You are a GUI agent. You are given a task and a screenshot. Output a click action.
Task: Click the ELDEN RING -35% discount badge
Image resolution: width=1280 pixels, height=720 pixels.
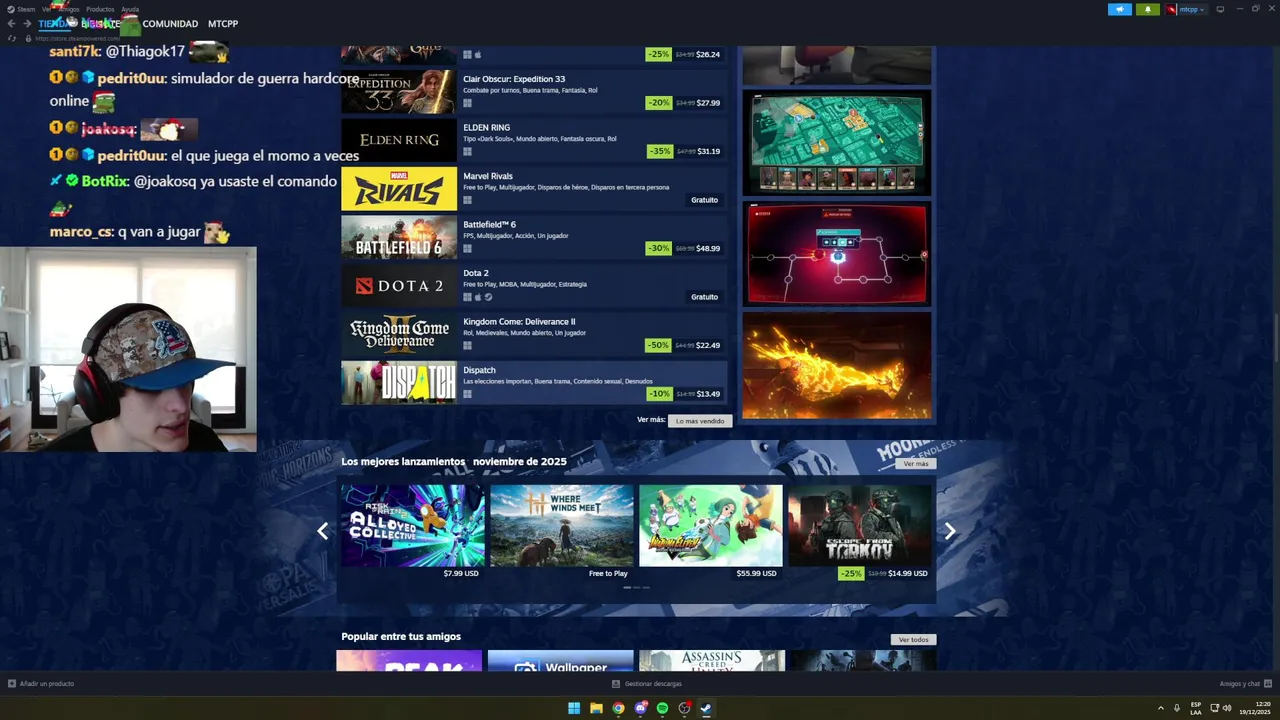tap(659, 152)
